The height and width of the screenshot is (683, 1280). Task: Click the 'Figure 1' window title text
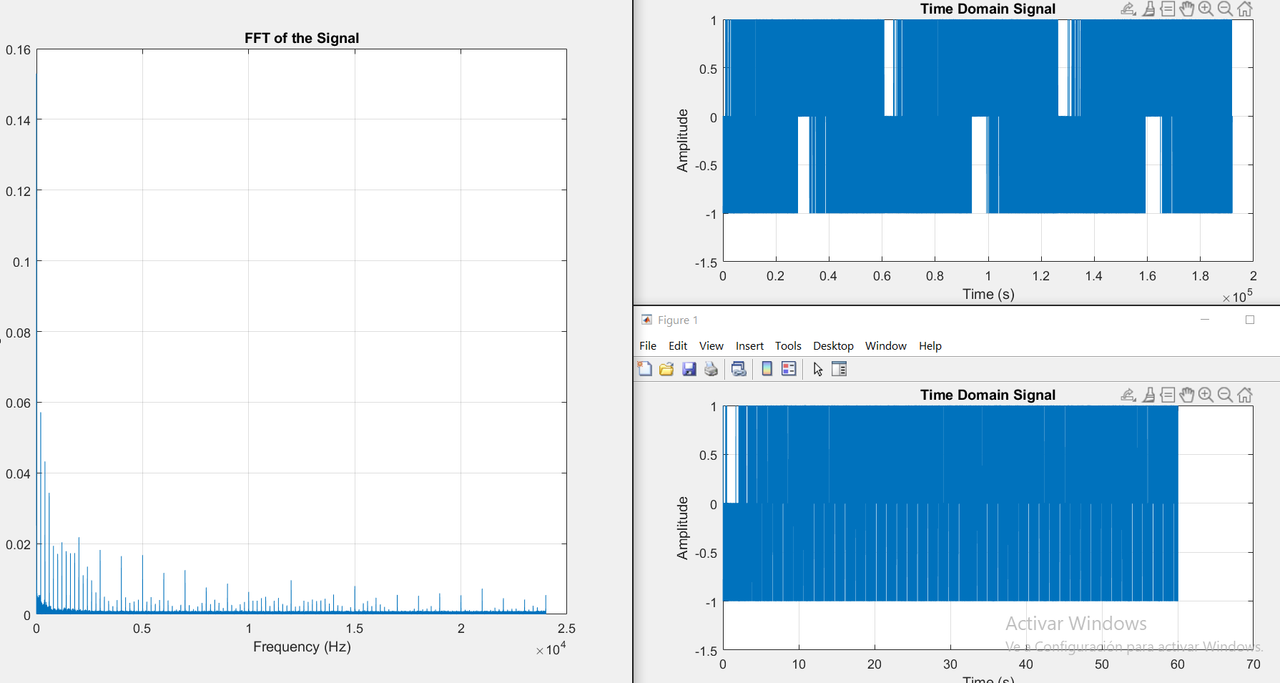(x=678, y=320)
